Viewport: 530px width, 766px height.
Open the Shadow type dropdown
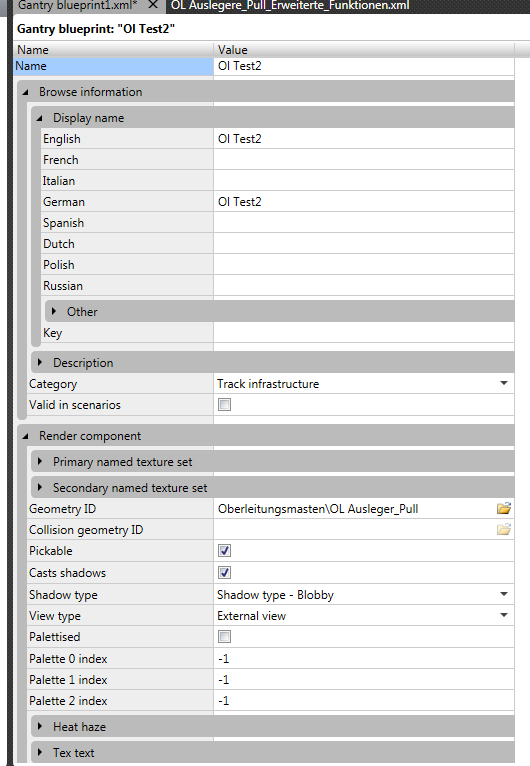click(x=504, y=595)
